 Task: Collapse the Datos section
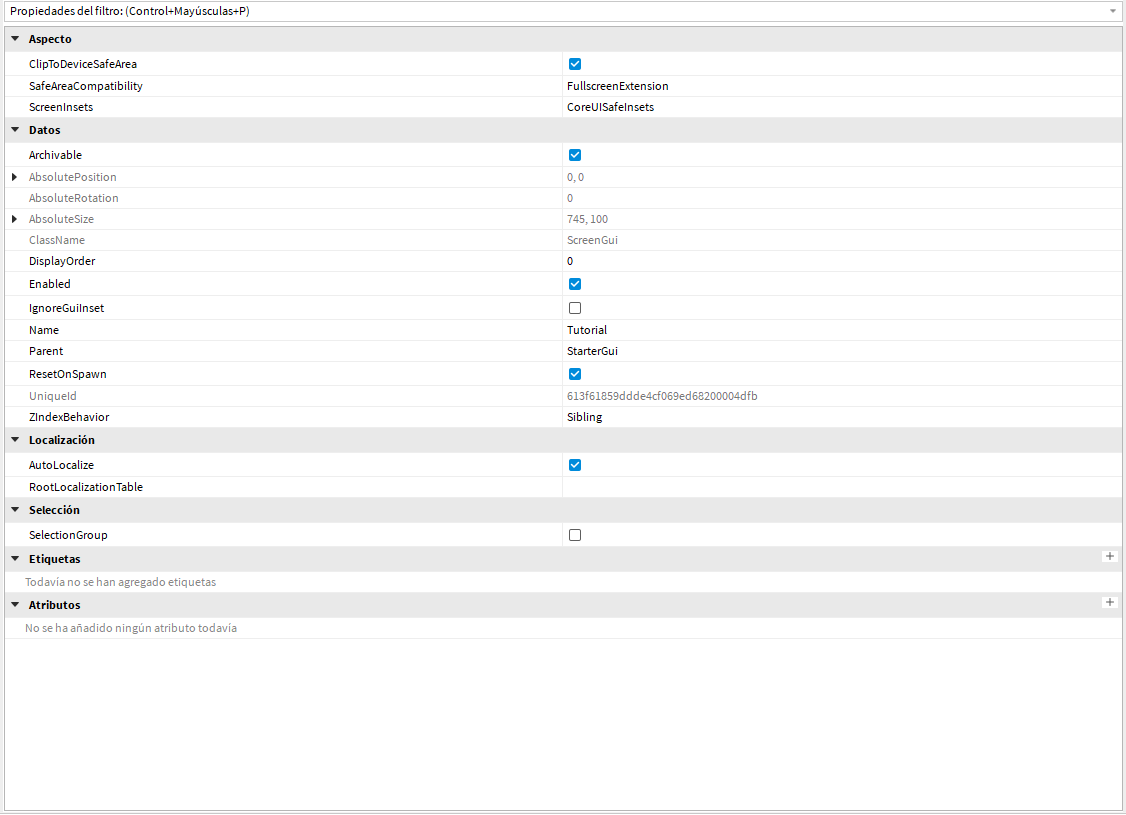pyautogui.click(x=14, y=130)
